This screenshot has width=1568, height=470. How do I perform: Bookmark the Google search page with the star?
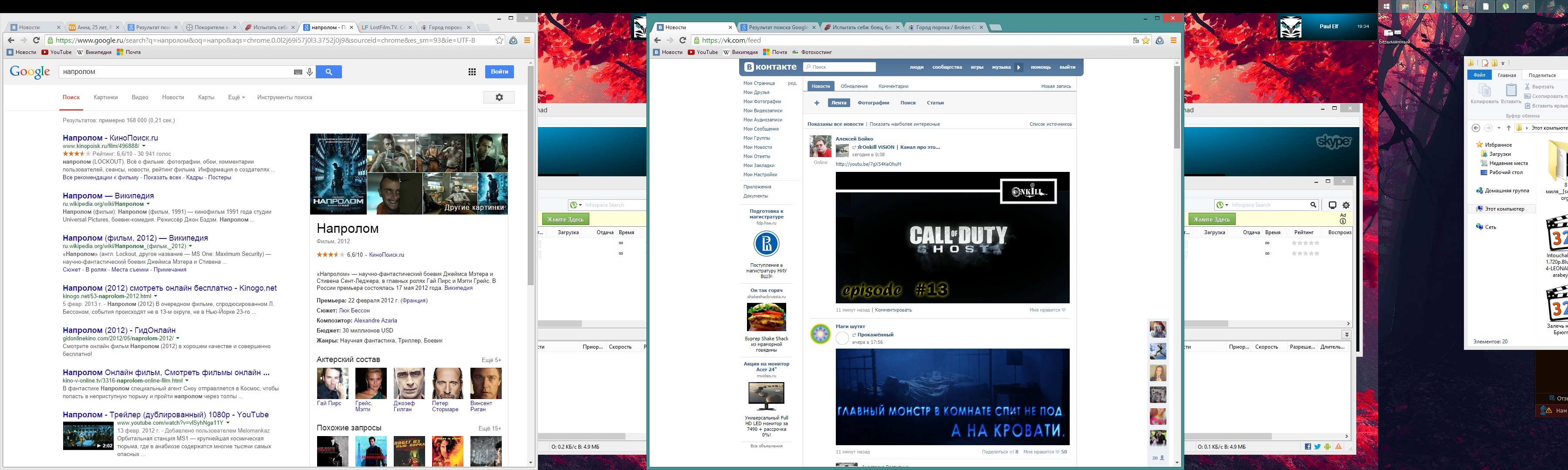pos(499,41)
